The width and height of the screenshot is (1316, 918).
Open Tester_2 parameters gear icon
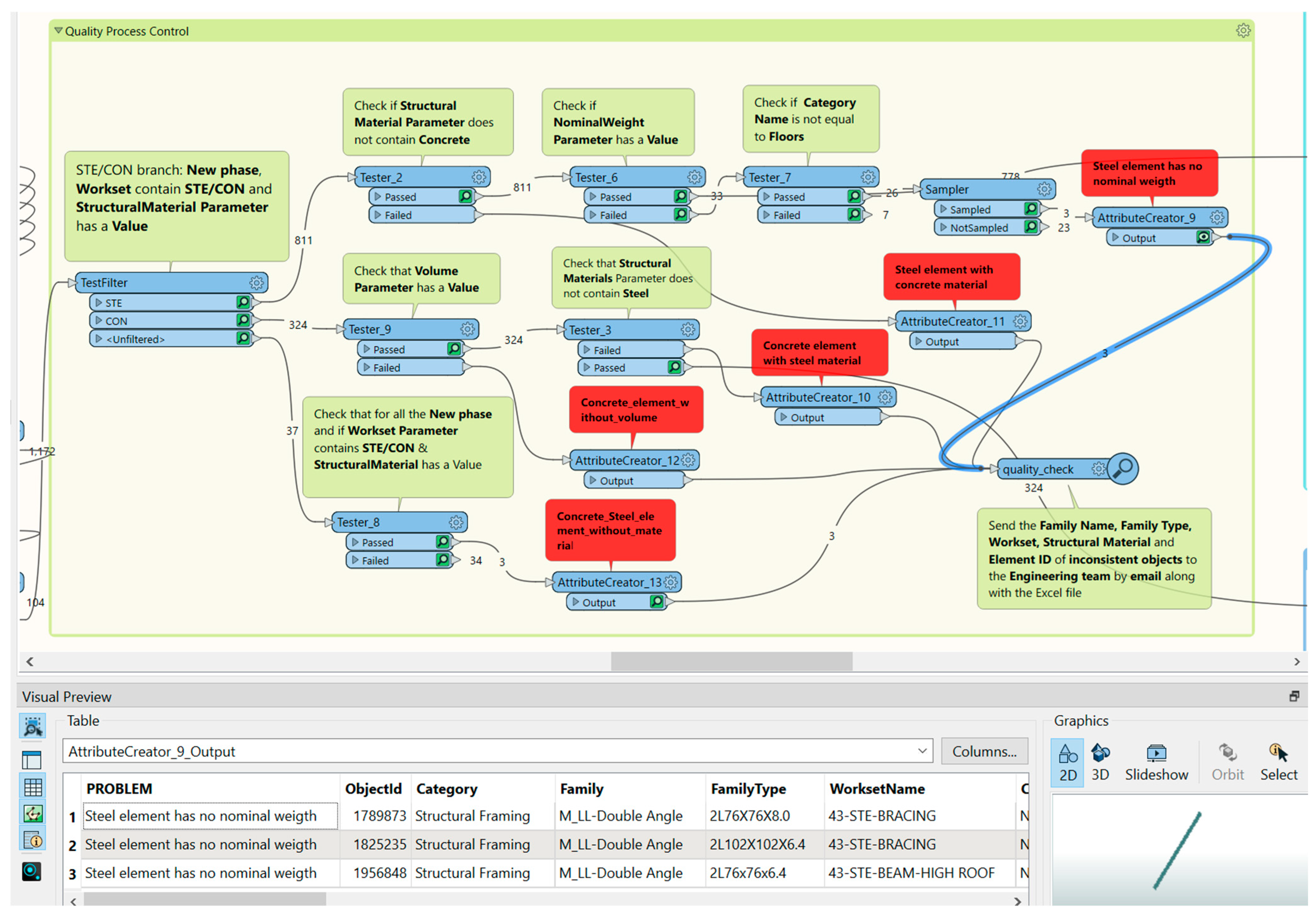pyautogui.click(x=478, y=177)
